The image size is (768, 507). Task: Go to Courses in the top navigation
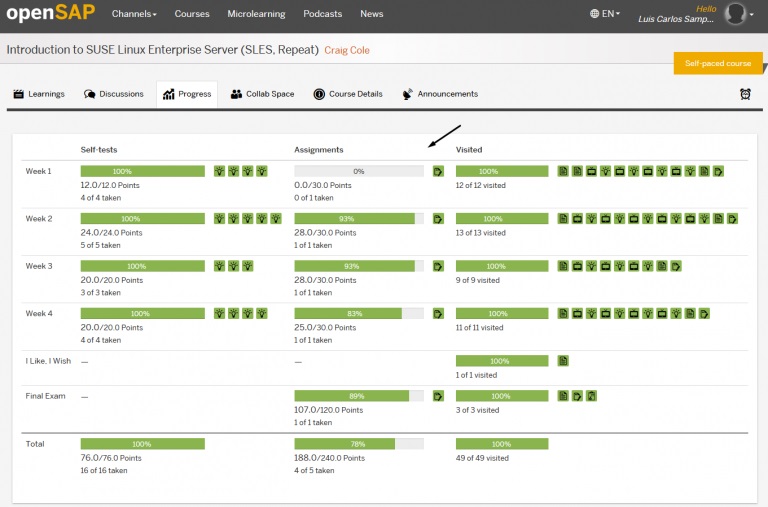(x=192, y=14)
